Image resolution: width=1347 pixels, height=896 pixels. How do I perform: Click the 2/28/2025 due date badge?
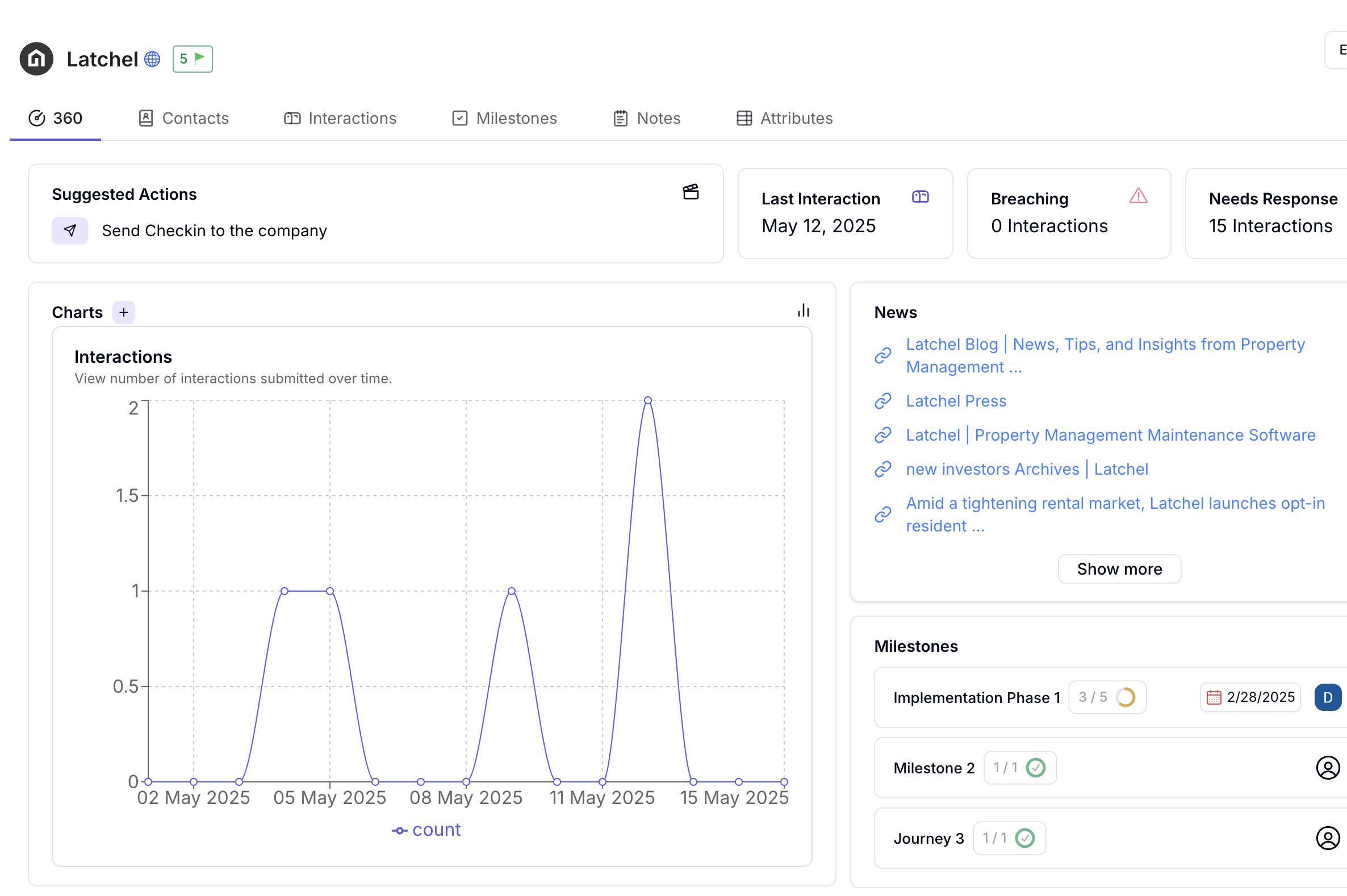(1250, 697)
